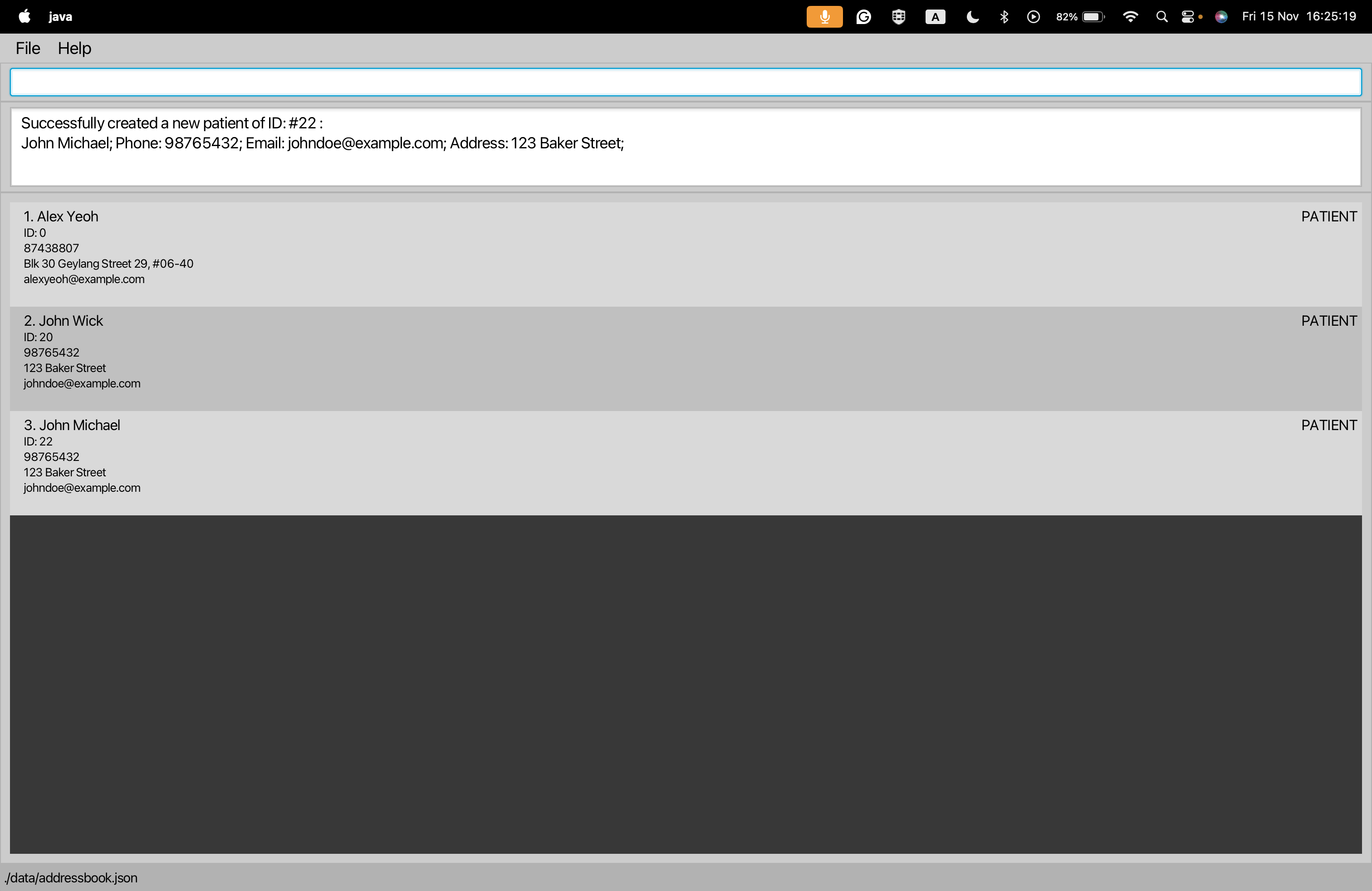The width and height of the screenshot is (1372, 891).
Task: Click the orange microphone icon in menu bar
Action: tap(824, 17)
